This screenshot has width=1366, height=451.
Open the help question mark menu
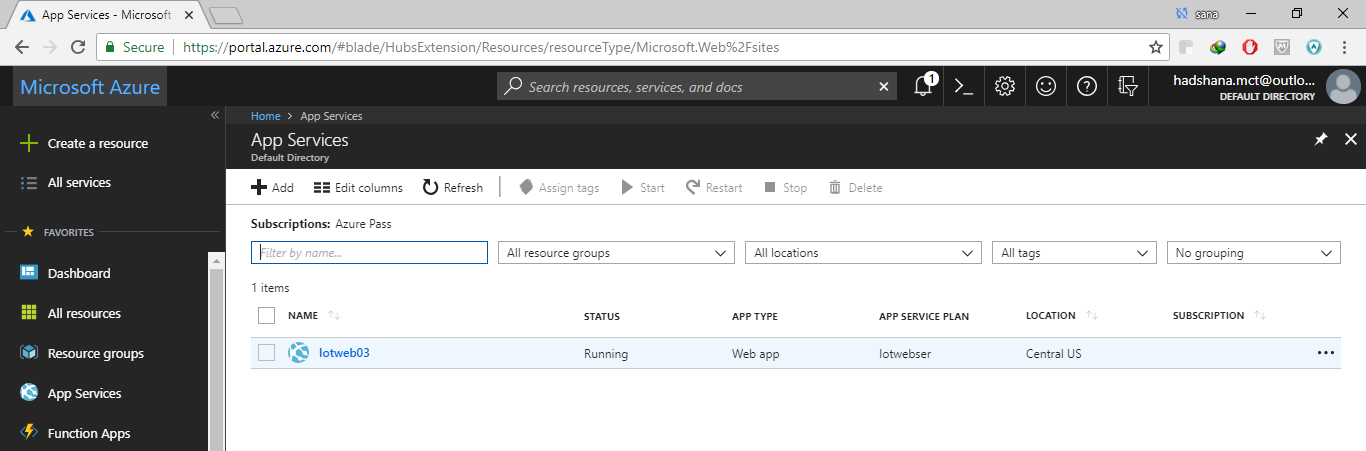click(x=1087, y=86)
